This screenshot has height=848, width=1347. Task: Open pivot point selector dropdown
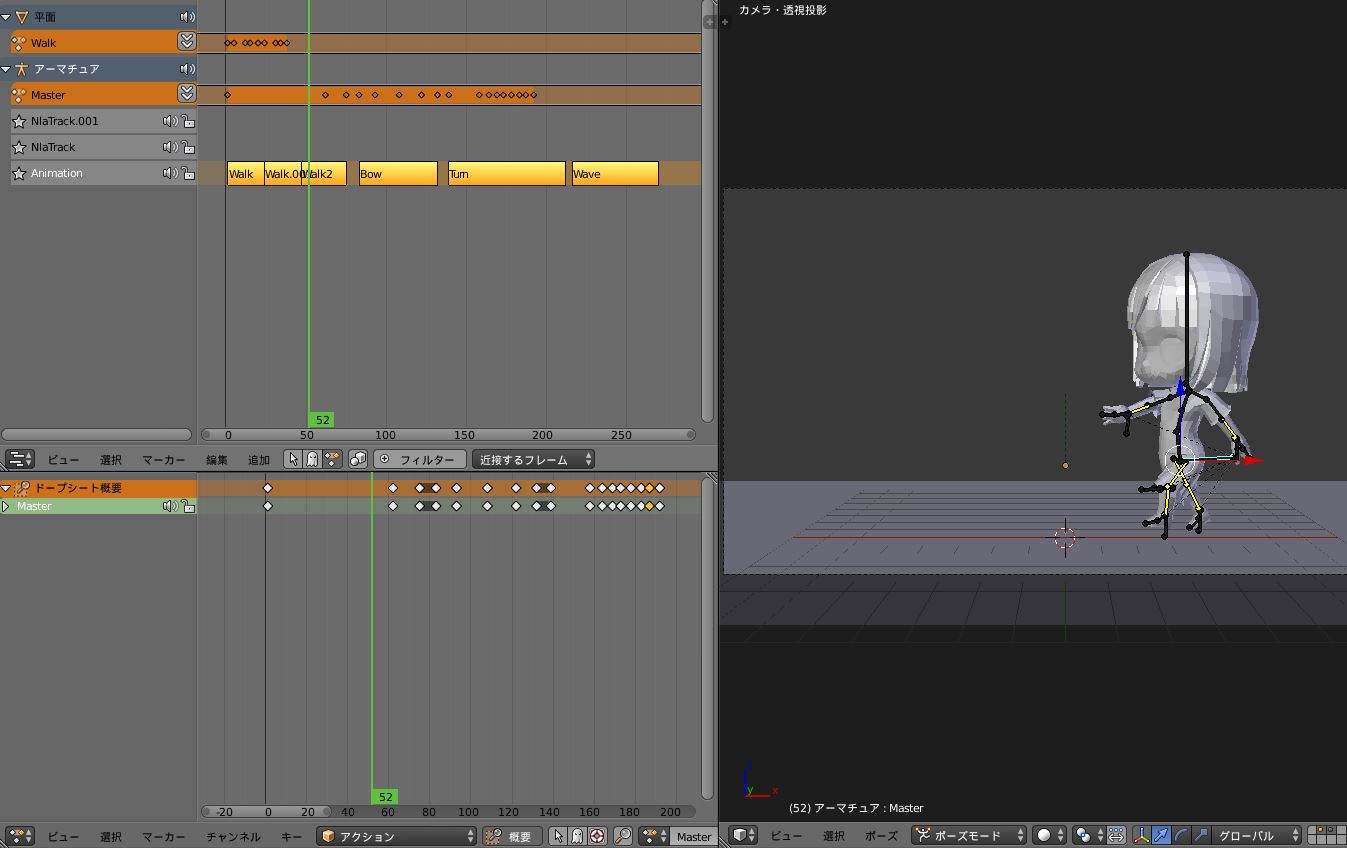click(1088, 835)
